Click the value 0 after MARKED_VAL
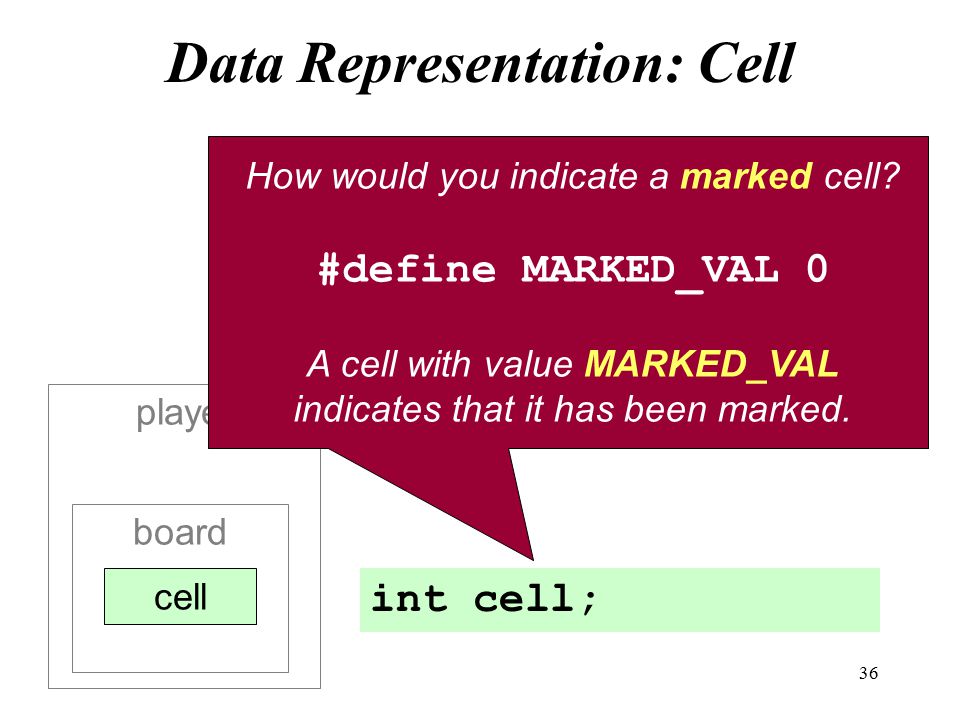The image size is (960, 720). pos(817,268)
